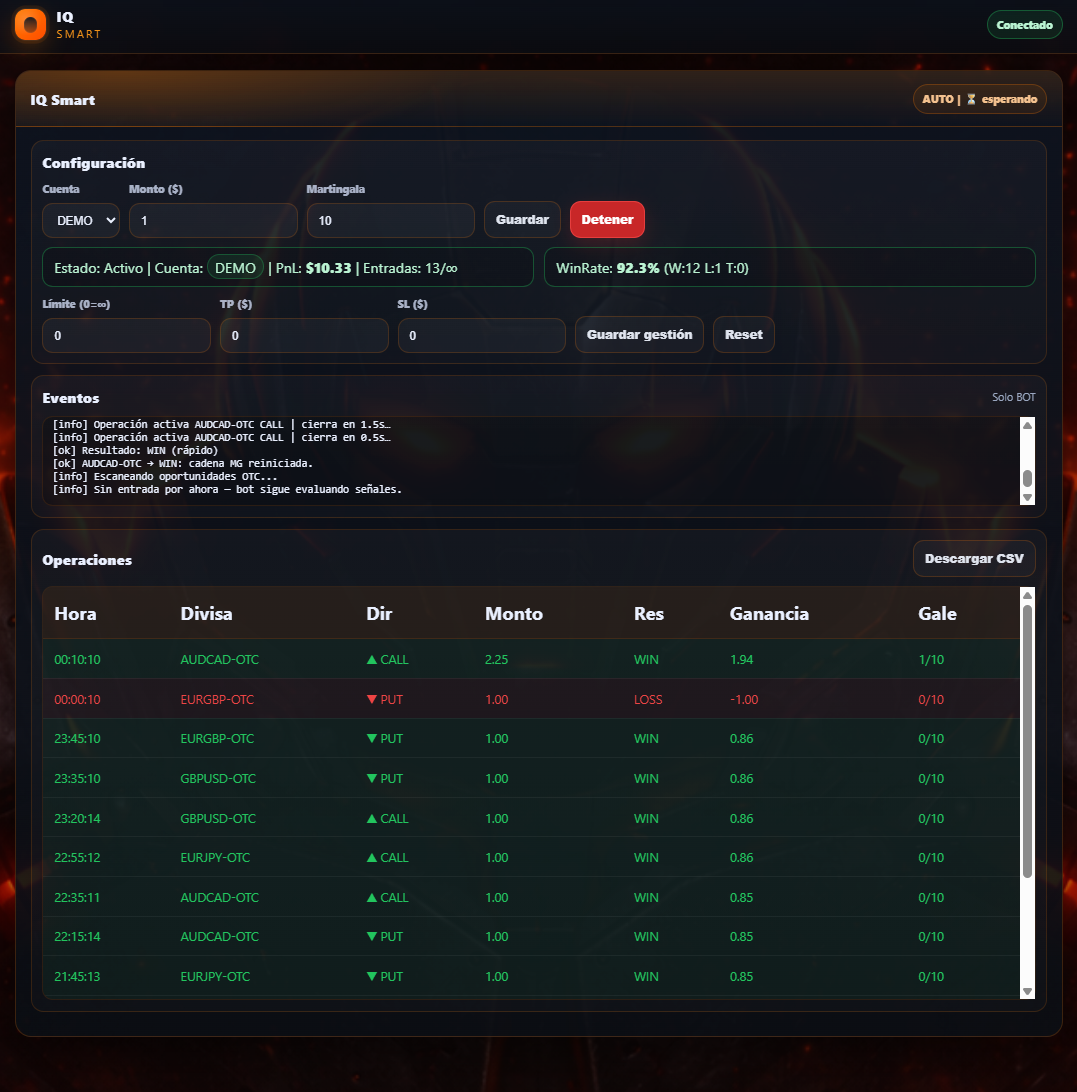Click Operaciones table scroll-down arrow

1027,990
